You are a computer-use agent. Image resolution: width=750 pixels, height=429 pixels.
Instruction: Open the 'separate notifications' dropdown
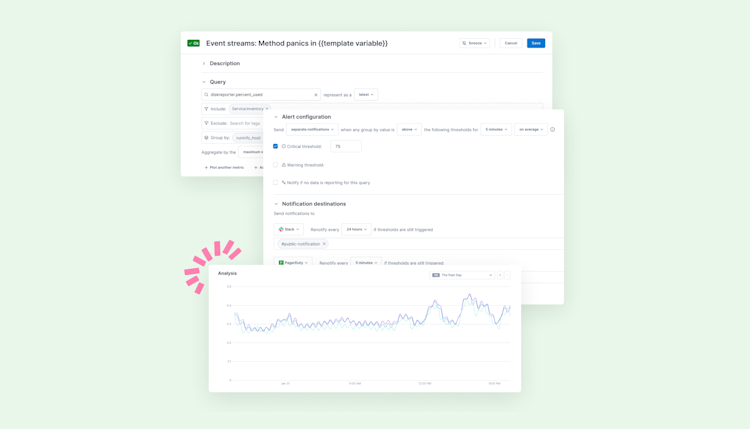pyautogui.click(x=312, y=130)
